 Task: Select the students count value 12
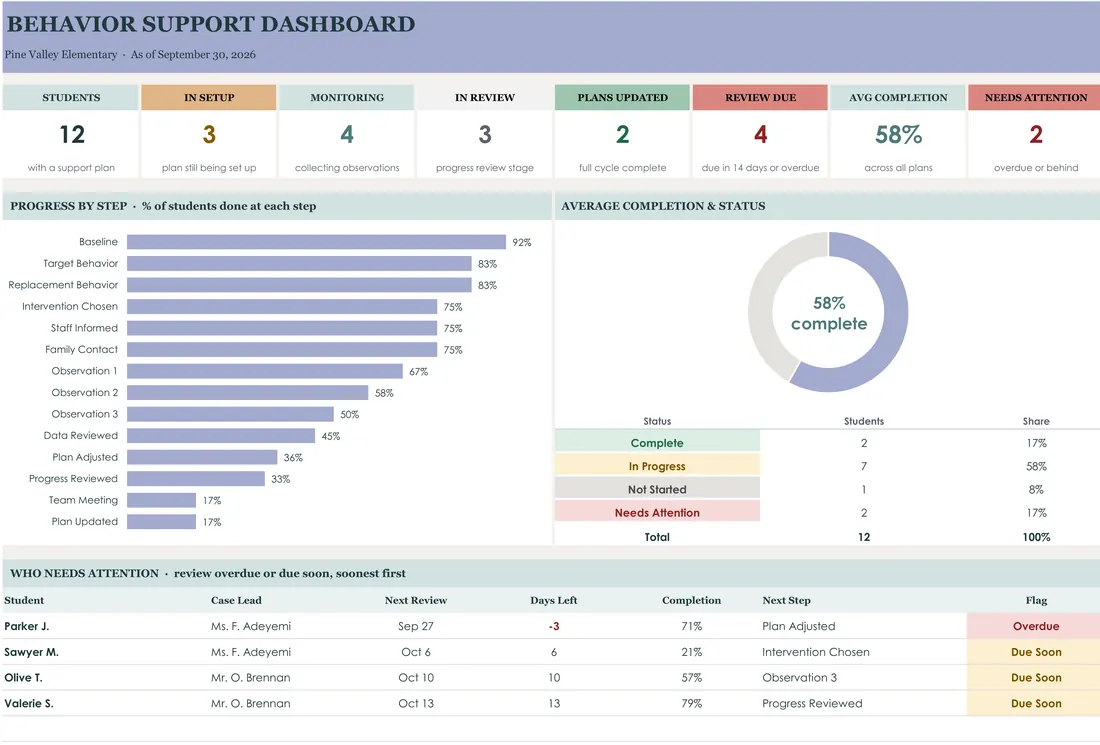[x=72, y=135]
